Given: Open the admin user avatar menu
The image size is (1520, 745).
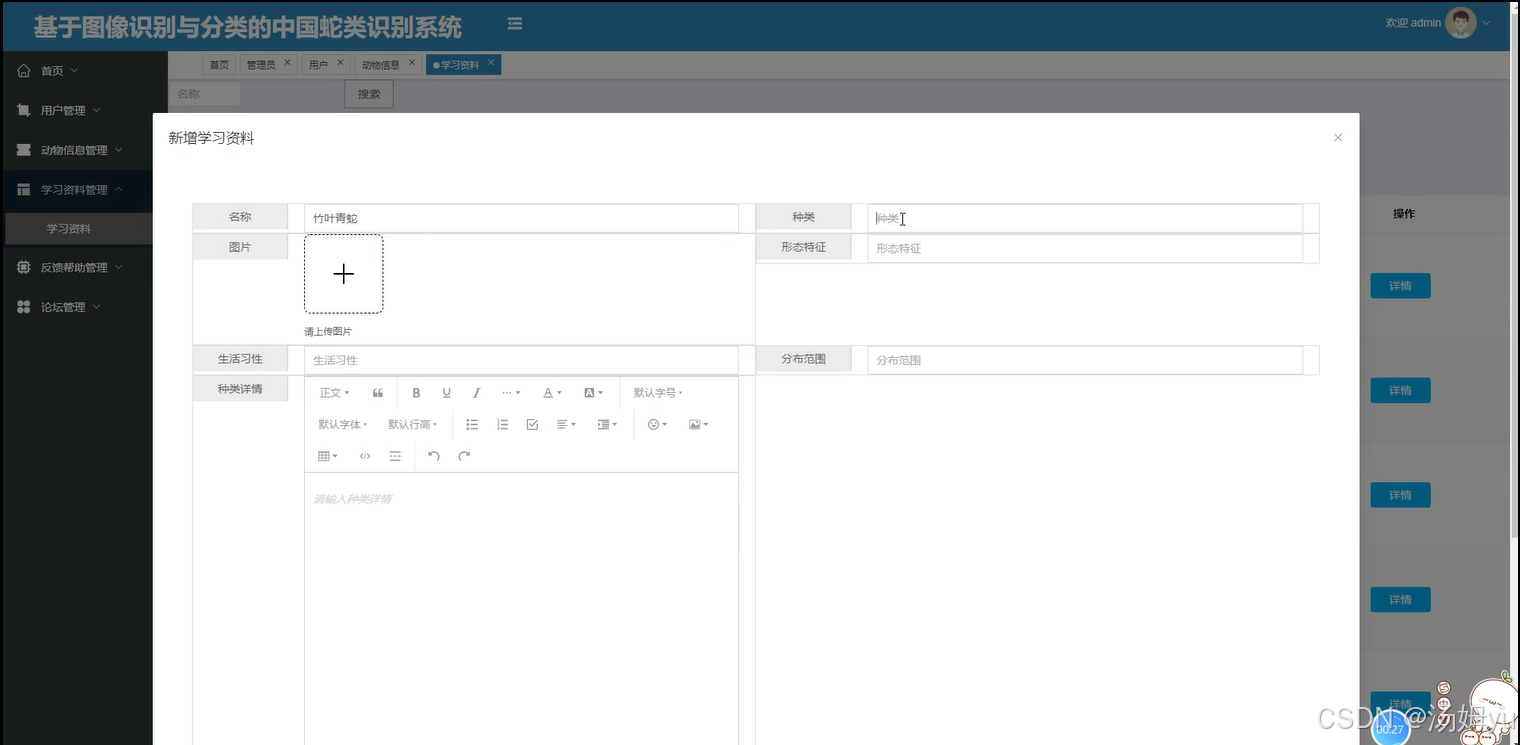Looking at the screenshot, I should 1460,23.
